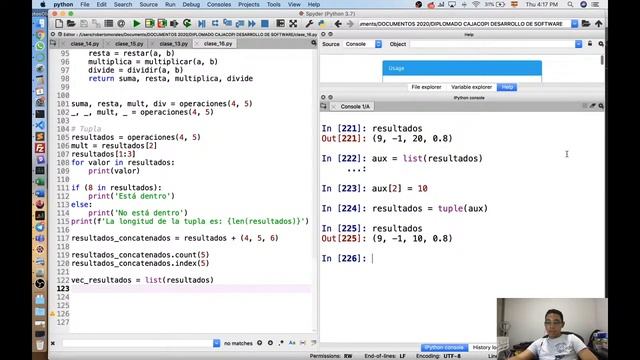Run selection or current line icon
Viewport: 640px width, 360px height.
pyautogui.click(x=174, y=24)
